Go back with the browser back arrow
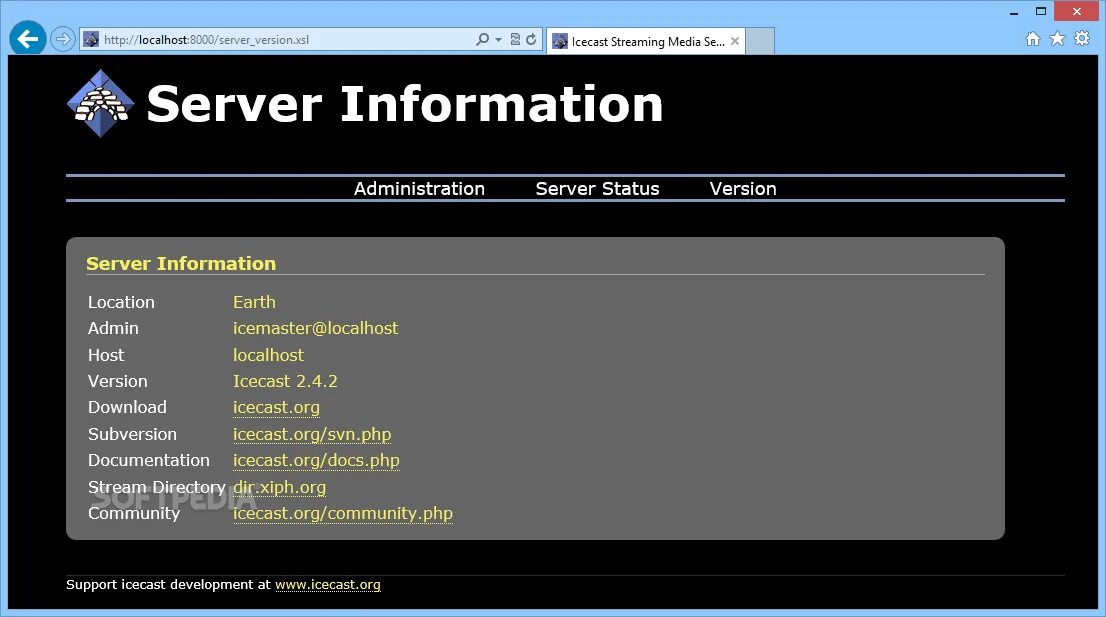The width and height of the screenshot is (1106, 617). tap(28, 38)
